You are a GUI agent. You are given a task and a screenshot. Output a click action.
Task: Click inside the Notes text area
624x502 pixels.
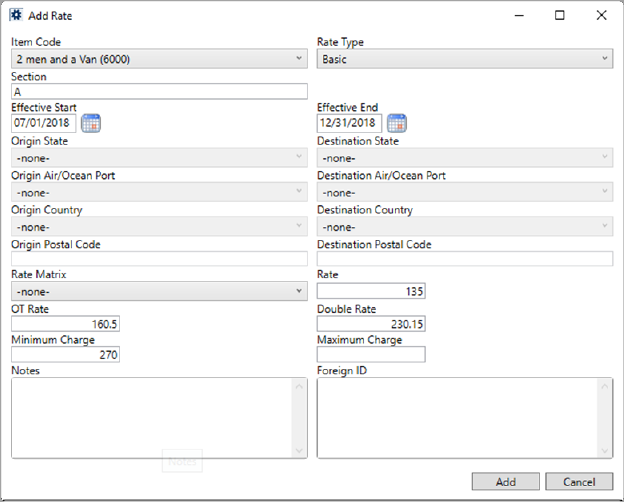tap(152, 417)
